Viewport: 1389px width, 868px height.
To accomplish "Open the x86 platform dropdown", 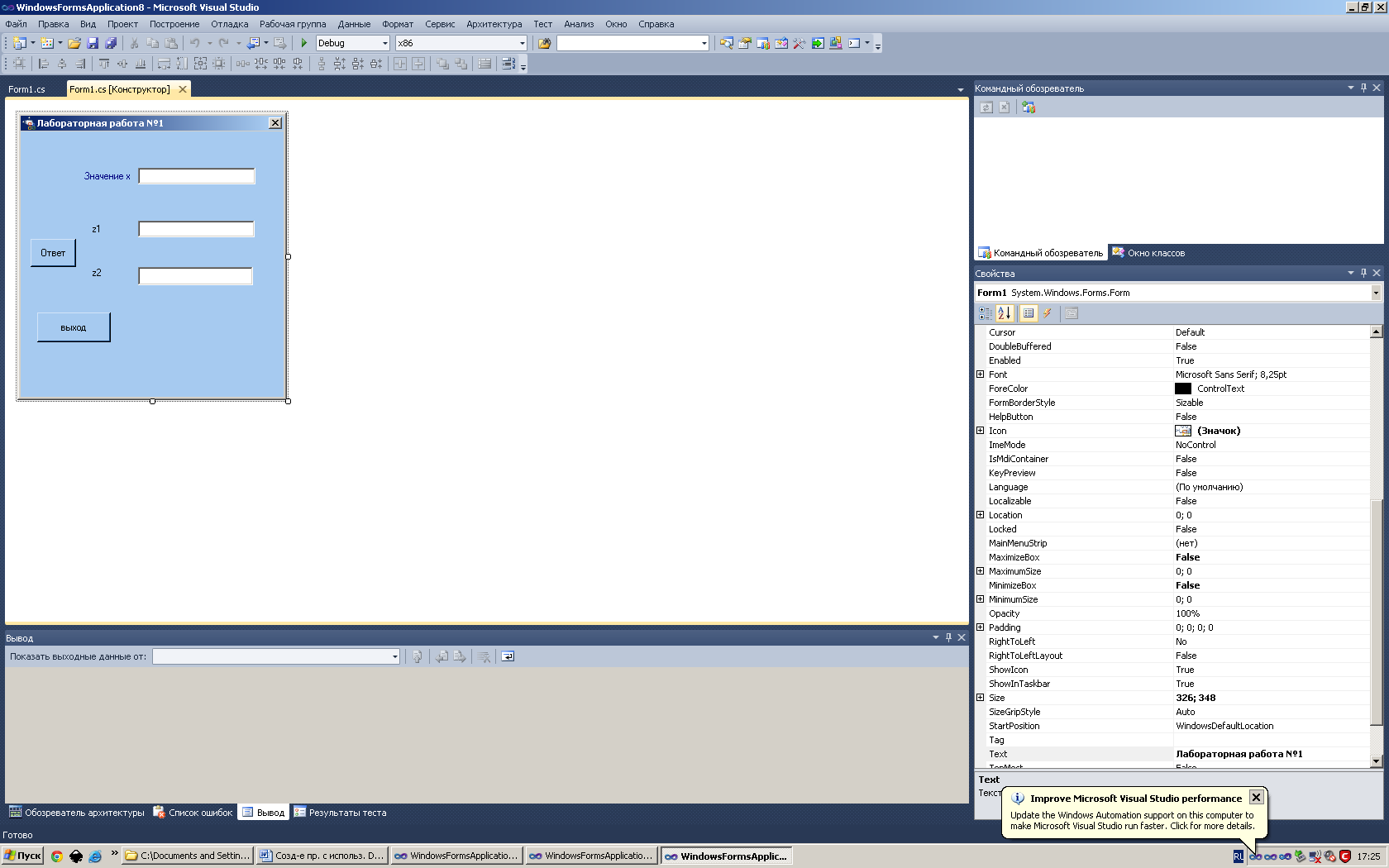I will (522, 43).
